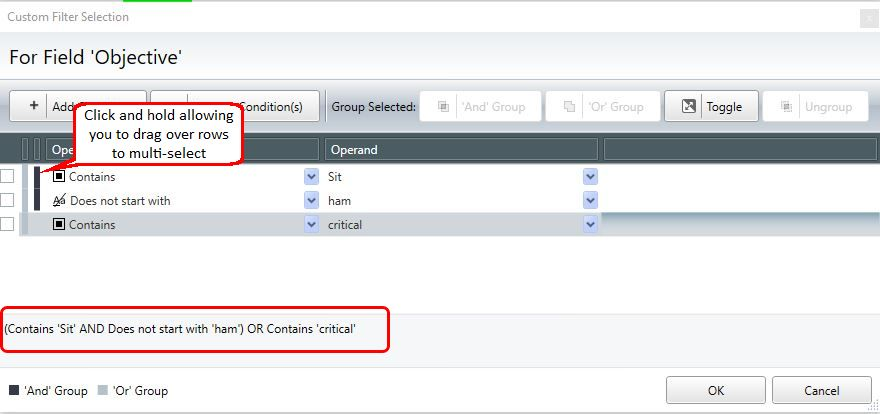Click the OK button
Viewport: 880px width, 414px height.
pos(716,390)
